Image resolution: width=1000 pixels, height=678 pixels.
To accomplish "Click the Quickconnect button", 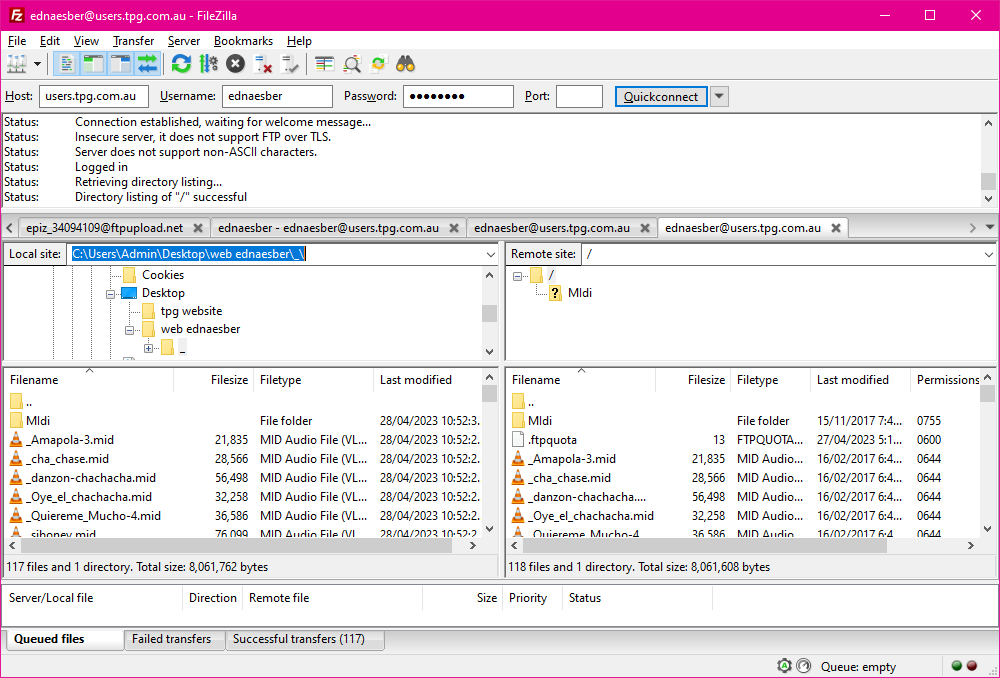I will tap(661, 96).
